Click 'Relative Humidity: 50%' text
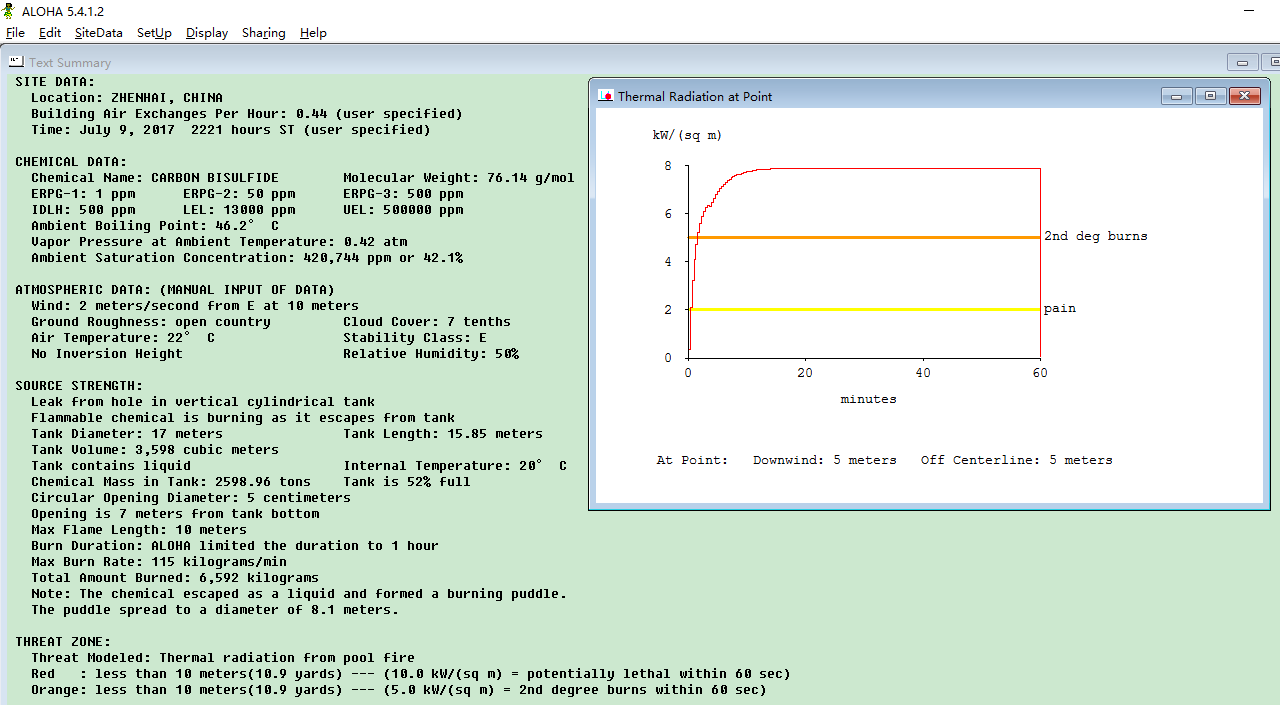The width and height of the screenshot is (1280, 705). 431,354
